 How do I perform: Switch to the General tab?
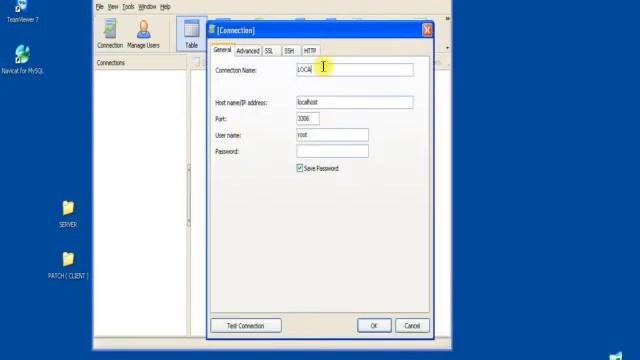pyautogui.click(x=222, y=50)
